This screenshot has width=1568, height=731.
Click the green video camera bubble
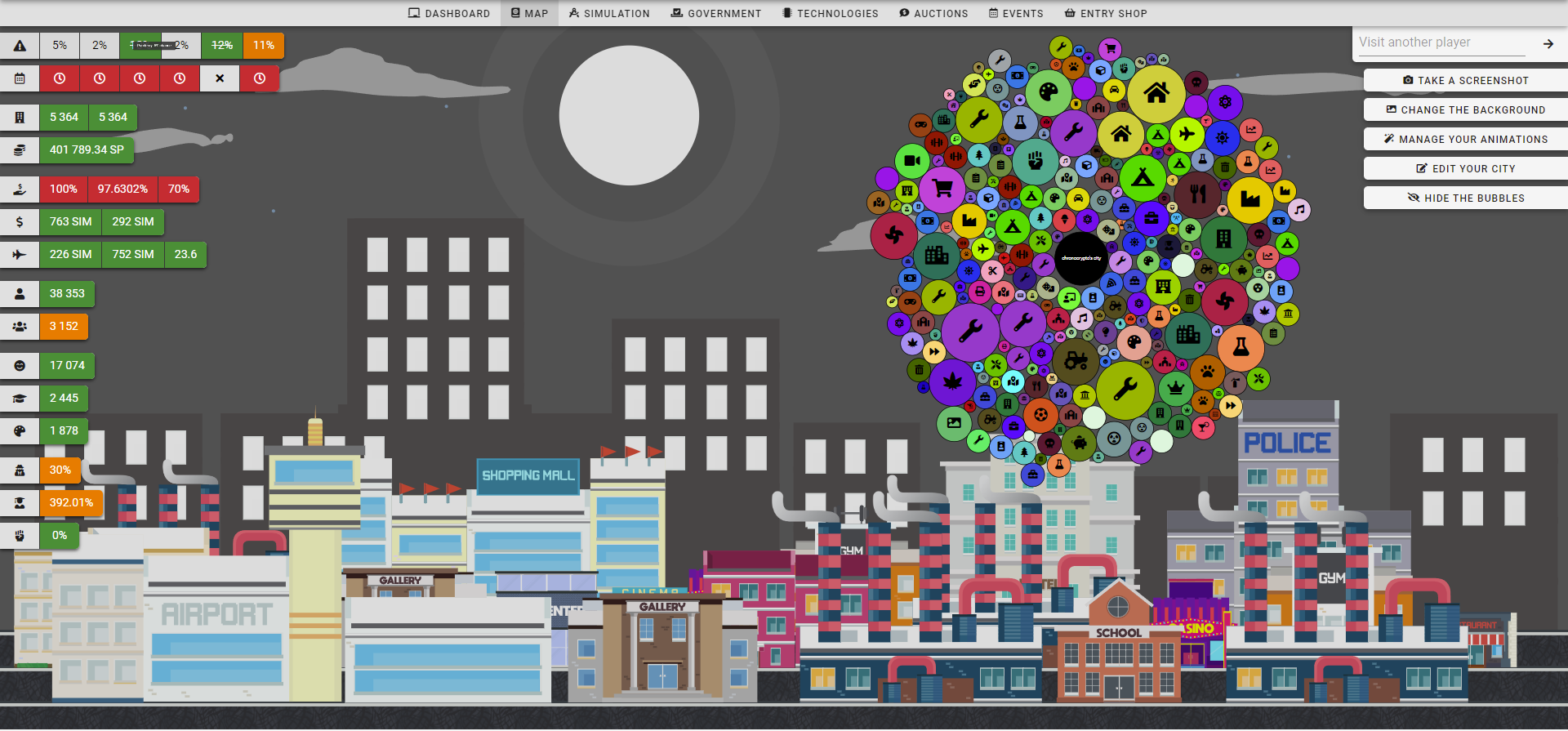coord(913,161)
